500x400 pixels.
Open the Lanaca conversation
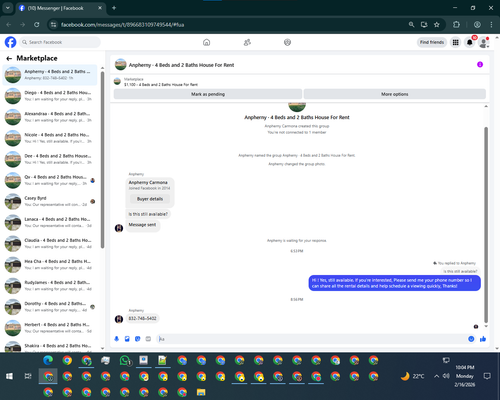pos(50,222)
